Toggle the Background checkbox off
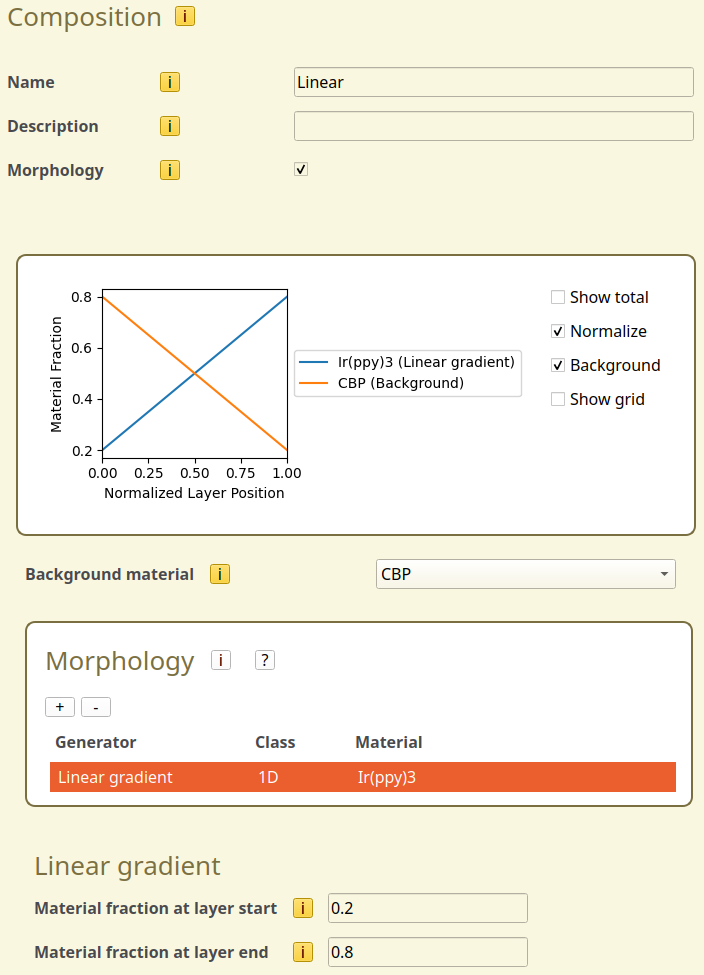 pos(558,365)
